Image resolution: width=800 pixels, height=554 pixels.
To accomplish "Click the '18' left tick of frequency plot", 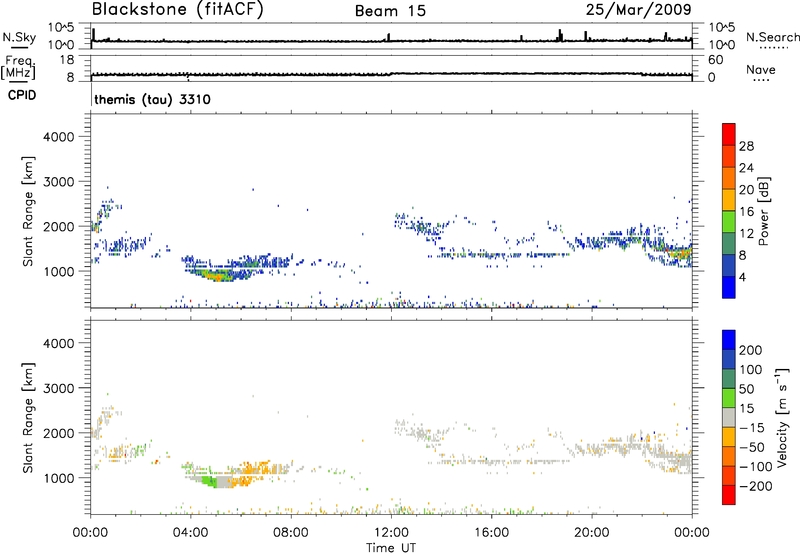I will (67, 60).
